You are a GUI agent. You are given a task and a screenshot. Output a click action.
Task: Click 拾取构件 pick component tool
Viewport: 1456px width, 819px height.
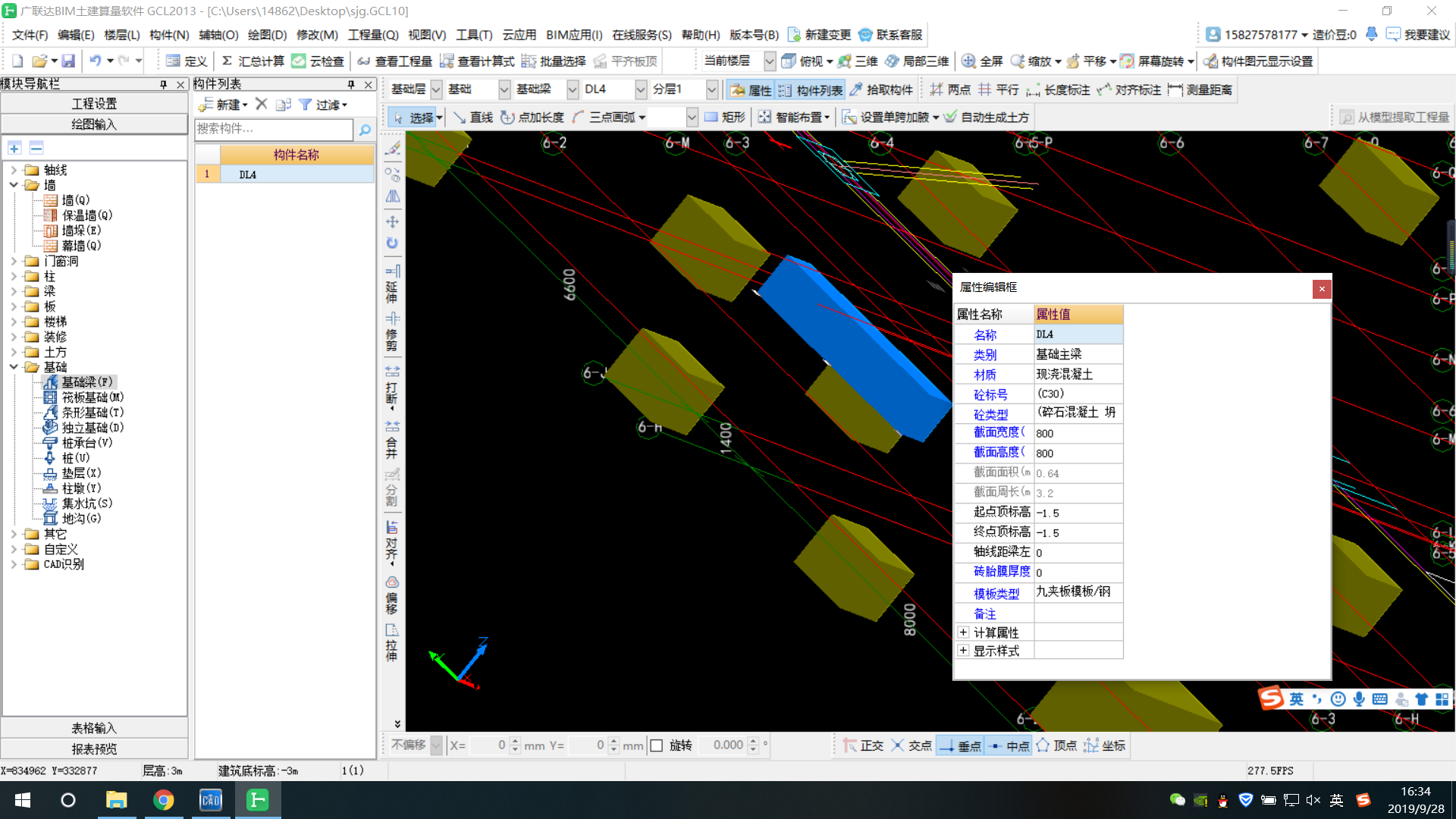881,89
